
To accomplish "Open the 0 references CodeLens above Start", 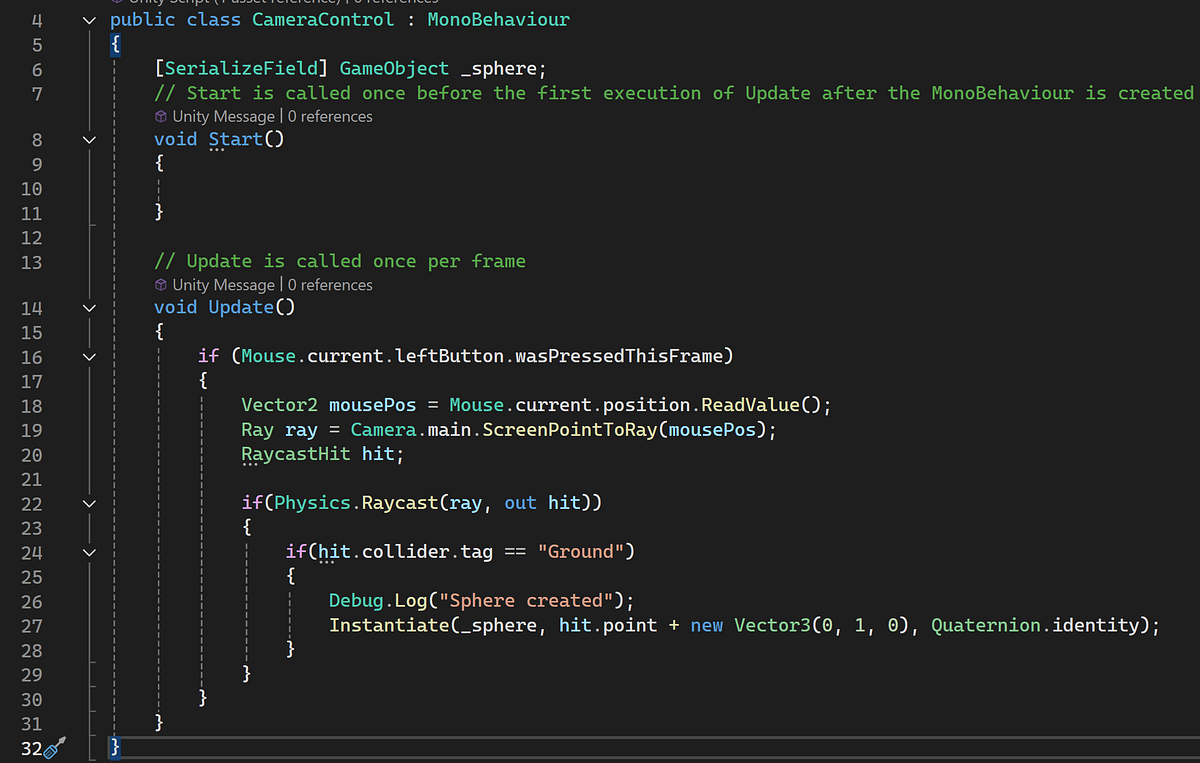I will click(x=330, y=116).
